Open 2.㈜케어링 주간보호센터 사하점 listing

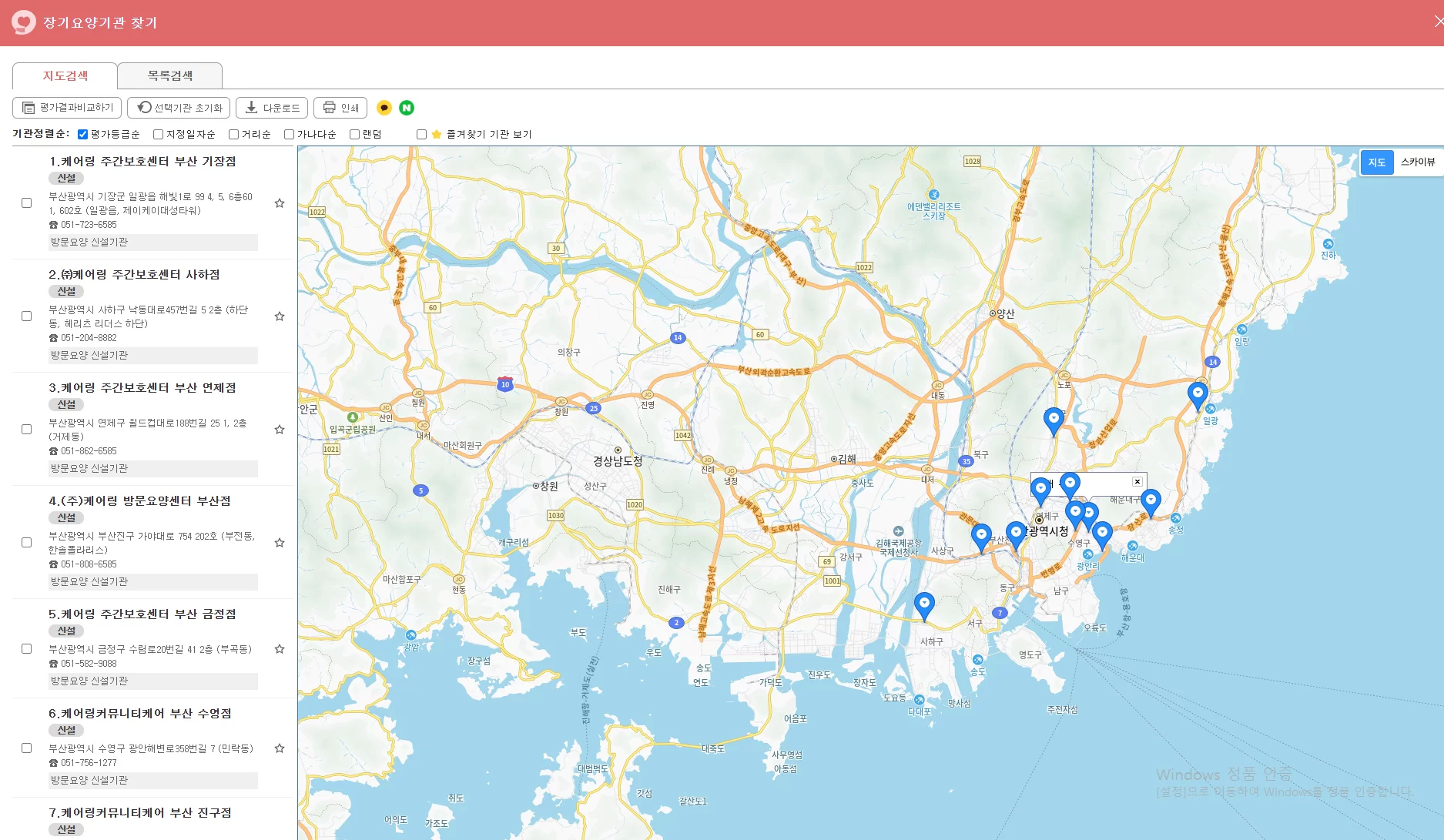(x=135, y=275)
